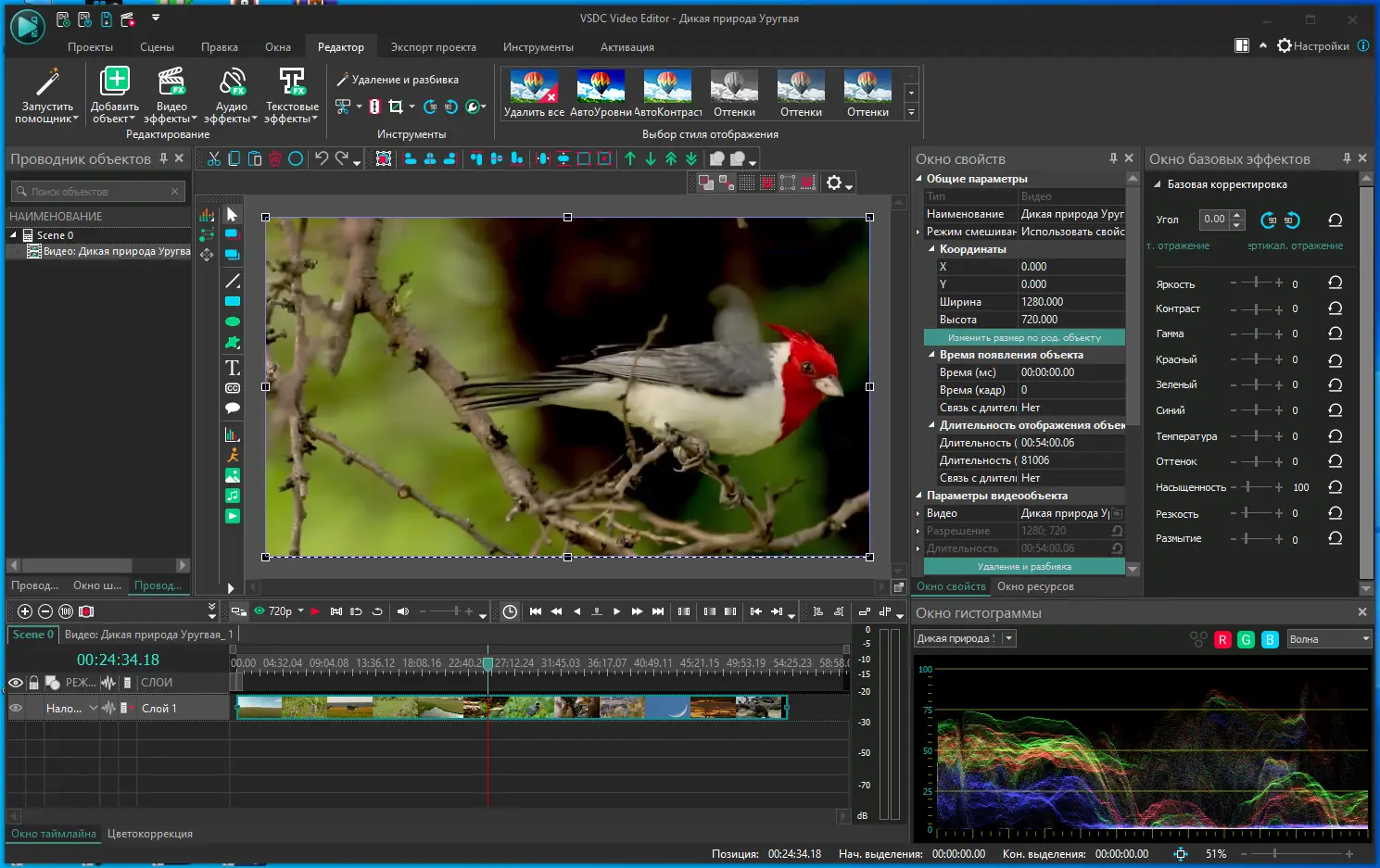
Task: Click the scissors cut icon
Action: 214,158
